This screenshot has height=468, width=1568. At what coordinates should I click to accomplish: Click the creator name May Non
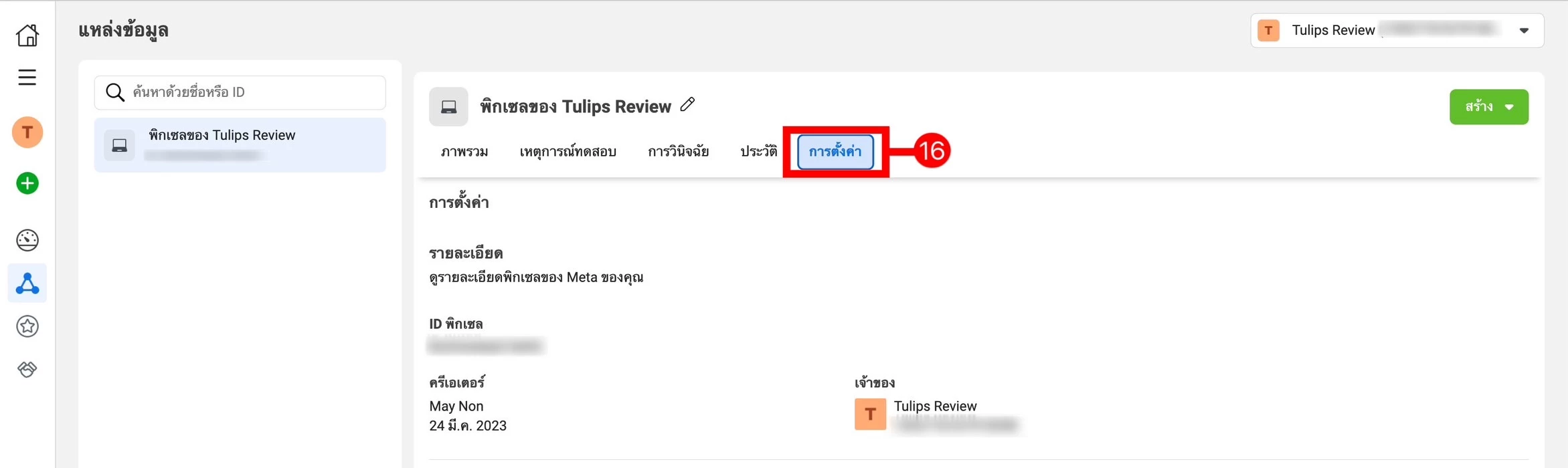(x=456, y=406)
